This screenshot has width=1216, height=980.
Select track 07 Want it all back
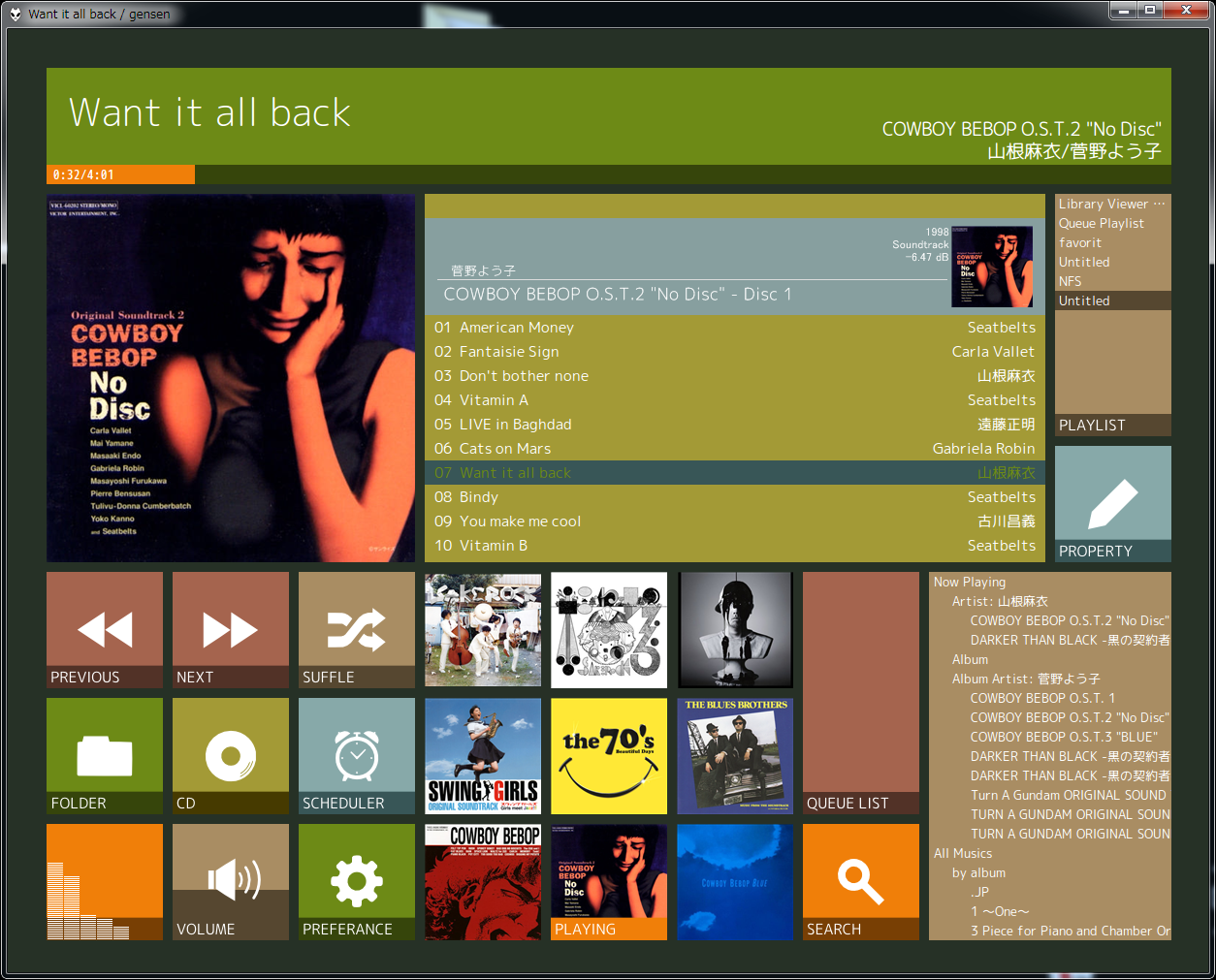tap(735, 473)
